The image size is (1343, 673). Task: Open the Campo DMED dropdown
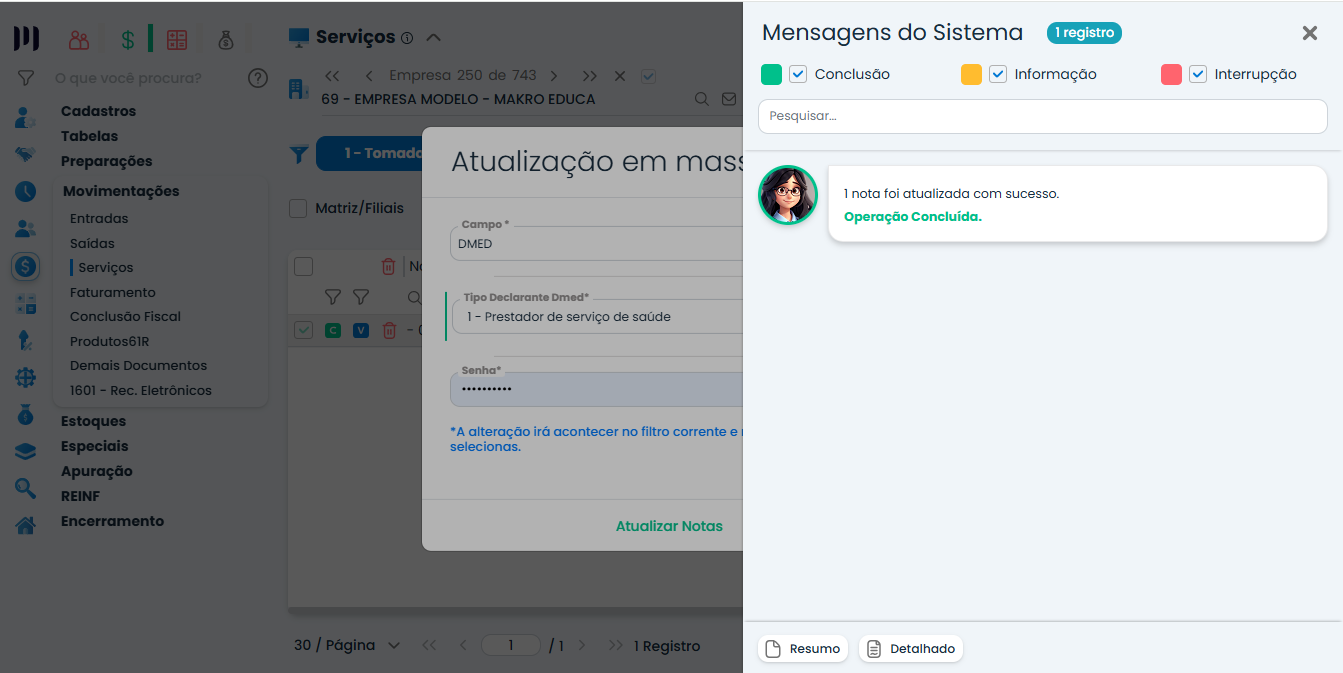596,243
